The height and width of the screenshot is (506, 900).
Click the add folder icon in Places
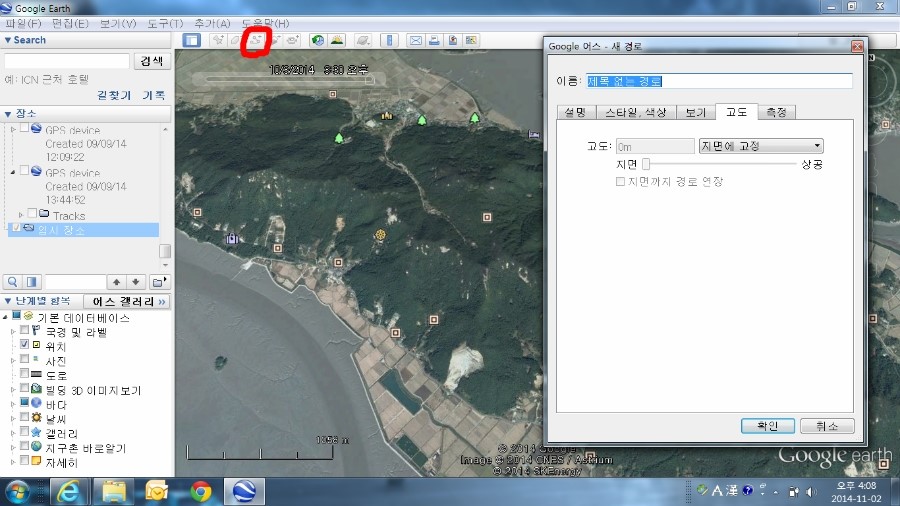[159, 282]
